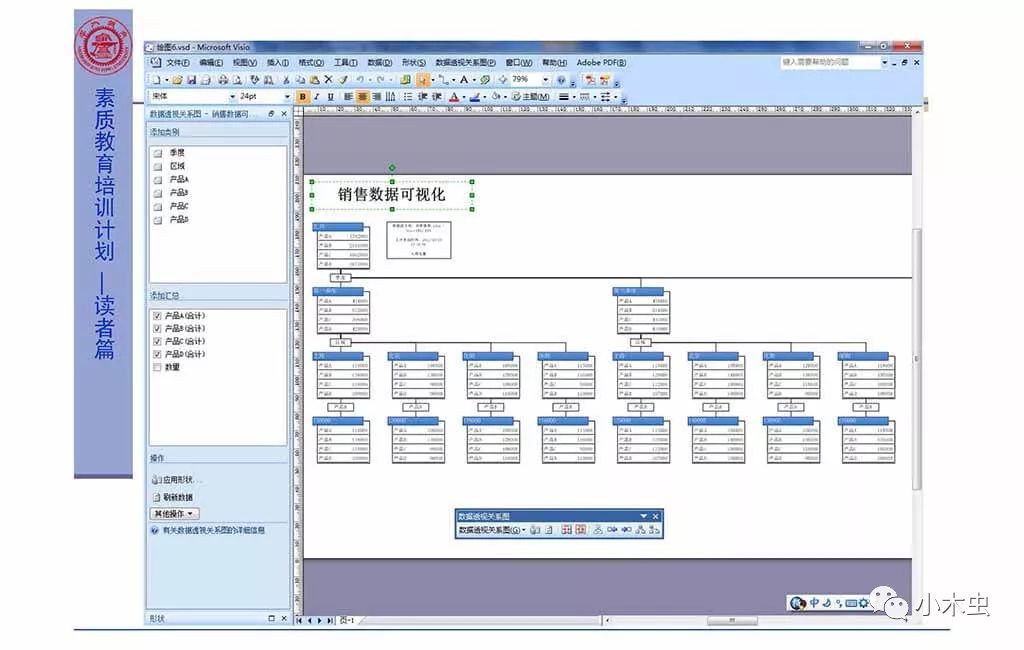Click the Align Center icon
The width and height of the screenshot is (1024, 650).
(363, 97)
